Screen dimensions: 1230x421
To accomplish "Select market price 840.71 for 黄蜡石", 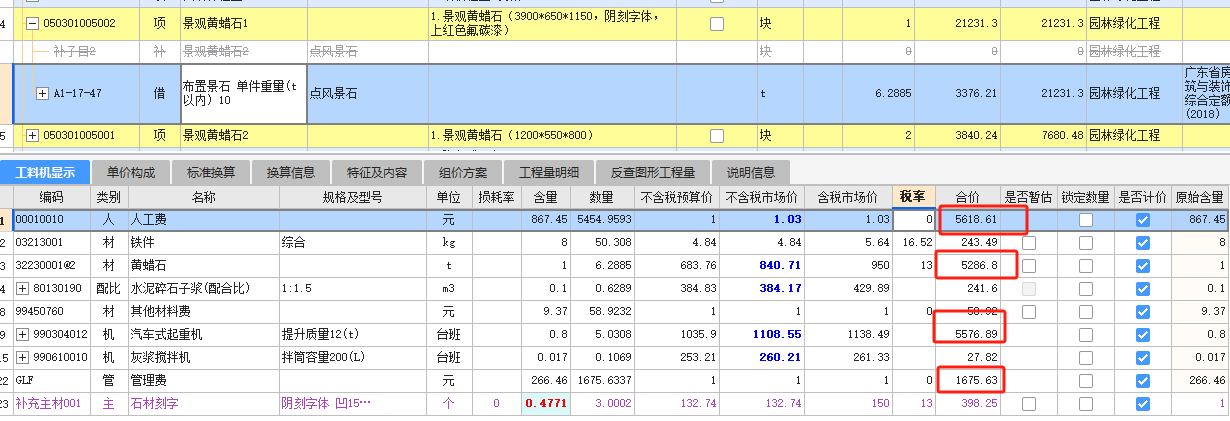I will tap(761, 265).
